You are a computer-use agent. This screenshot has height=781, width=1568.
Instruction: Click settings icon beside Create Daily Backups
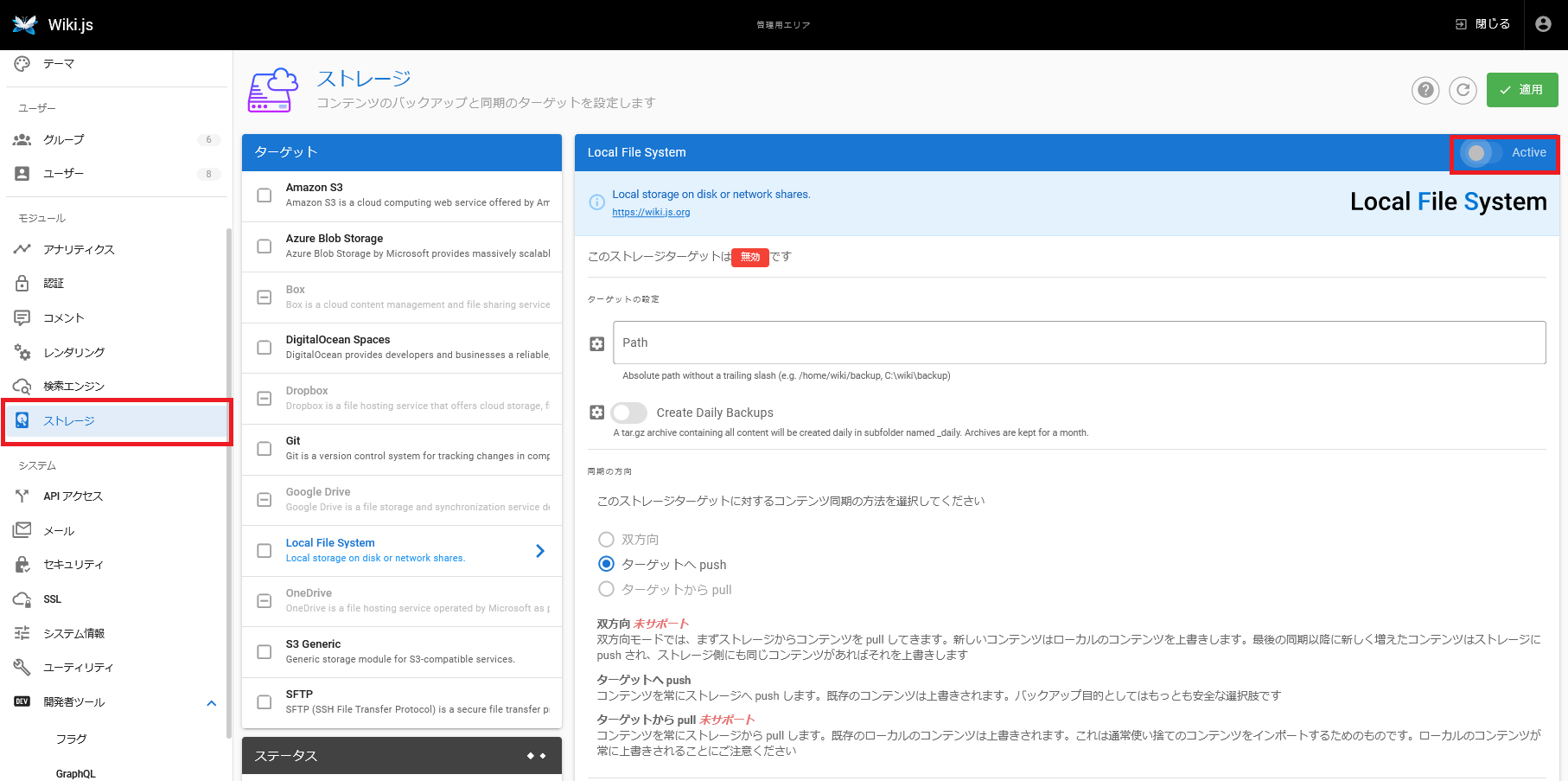[596, 413]
